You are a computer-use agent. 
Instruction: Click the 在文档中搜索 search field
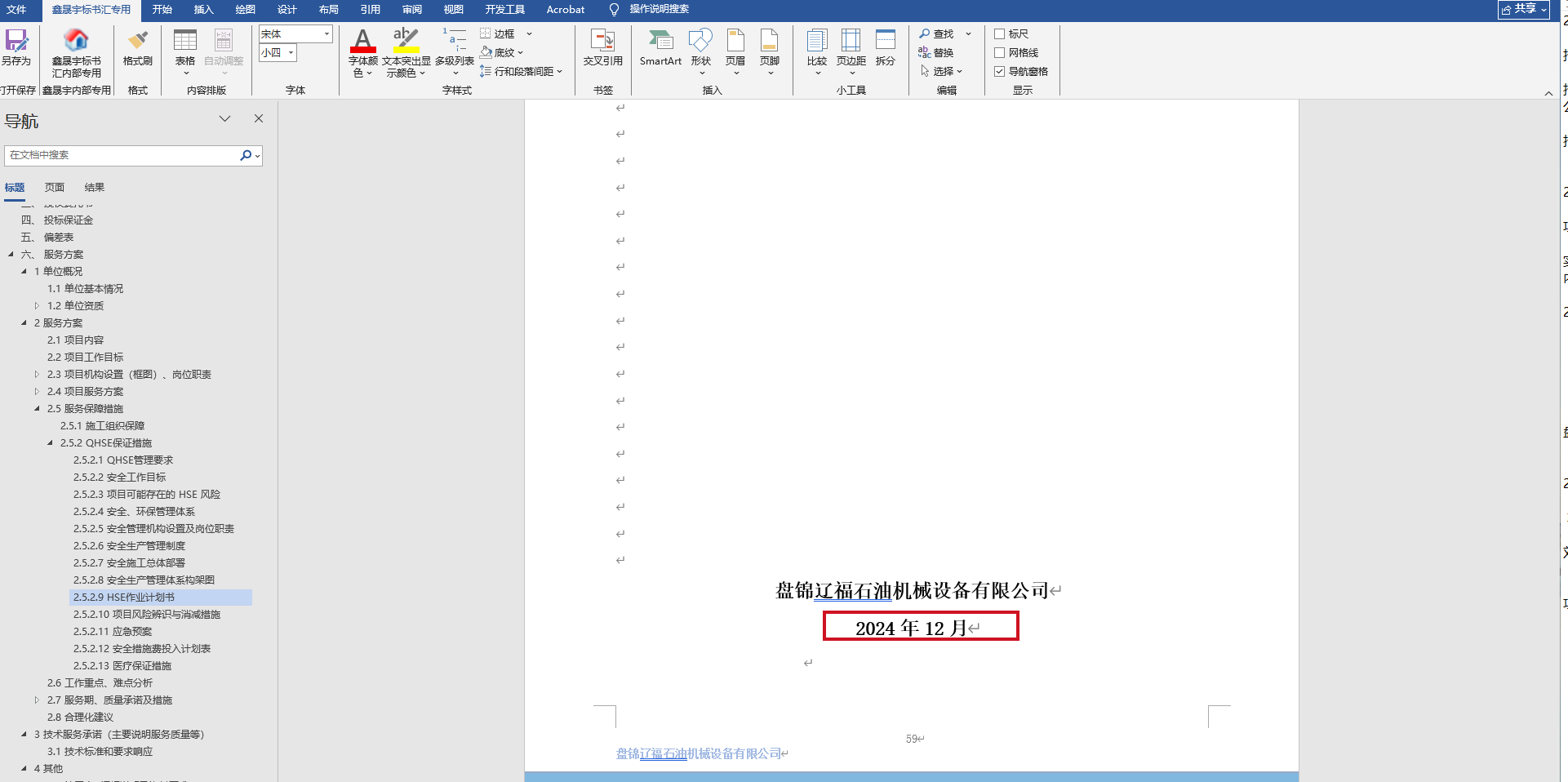(x=122, y=155)
